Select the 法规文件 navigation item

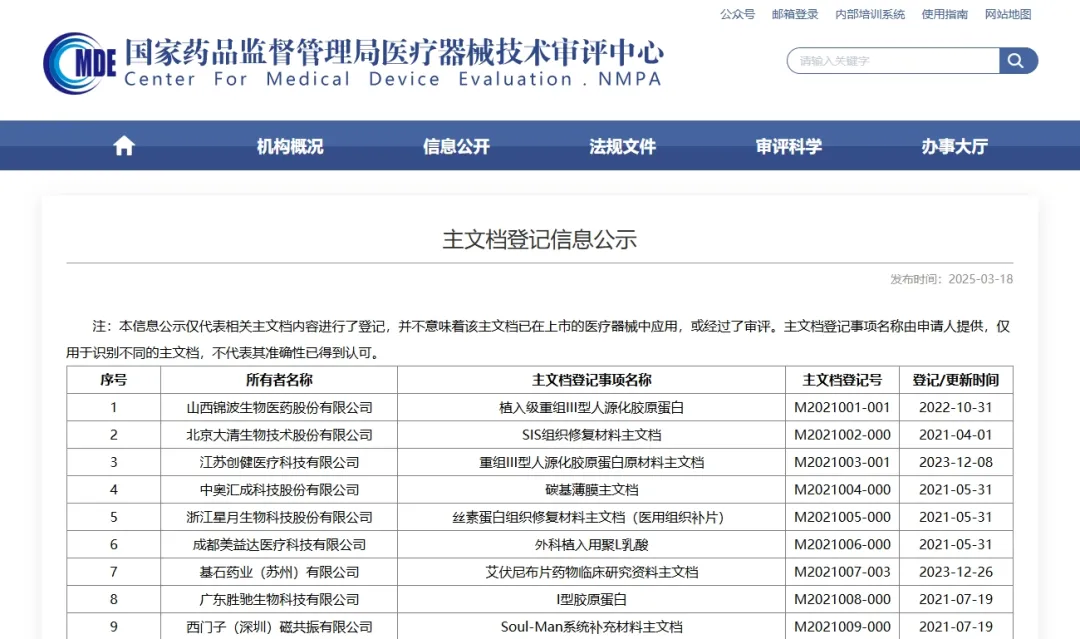pyautogui.click(x=622, y=146)
